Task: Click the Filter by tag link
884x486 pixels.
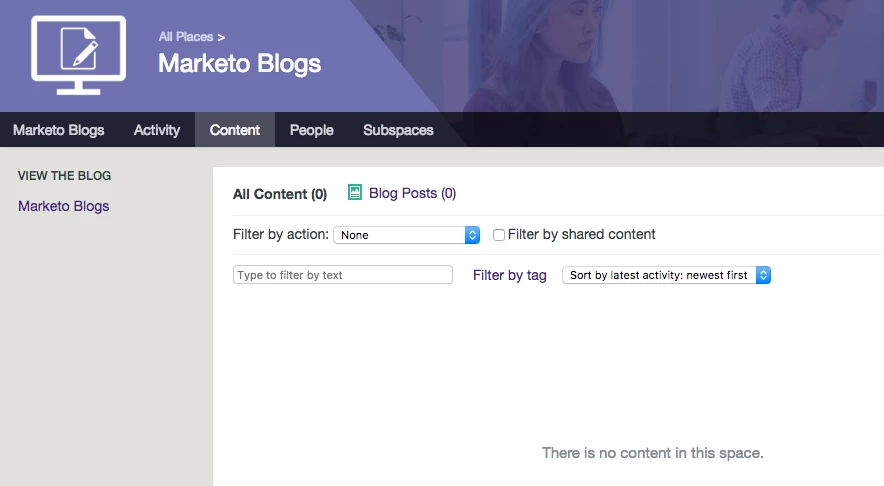Action: [510, 275]
